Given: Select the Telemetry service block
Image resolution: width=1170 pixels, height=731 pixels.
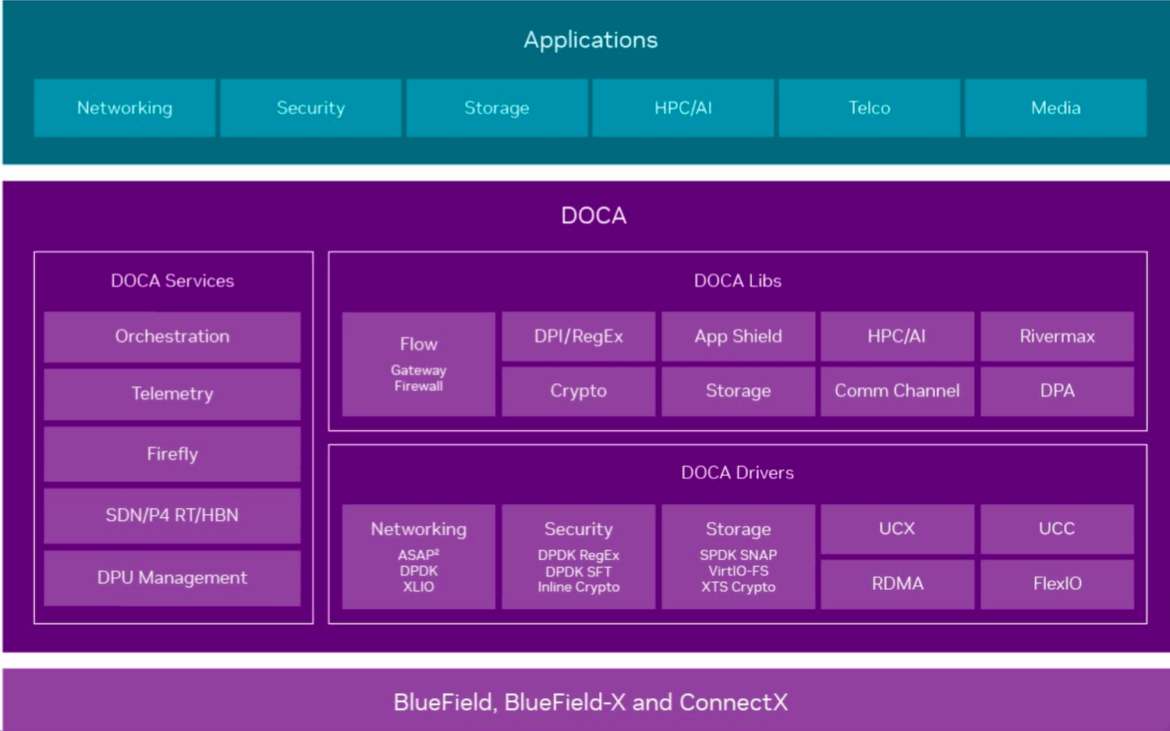Looking at the screenshot, I should [172, 395].
